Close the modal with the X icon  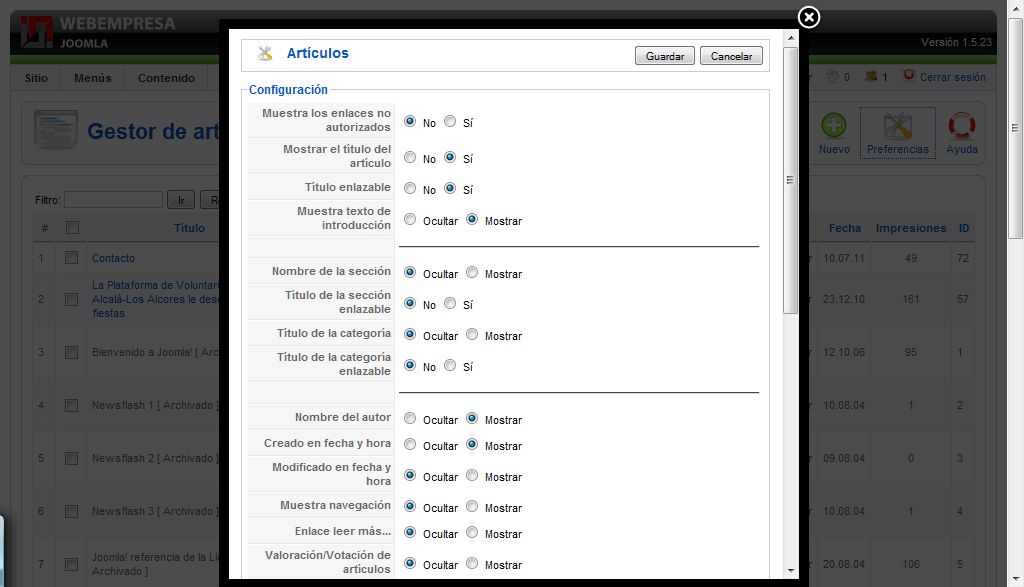click(x=808, y=18)
